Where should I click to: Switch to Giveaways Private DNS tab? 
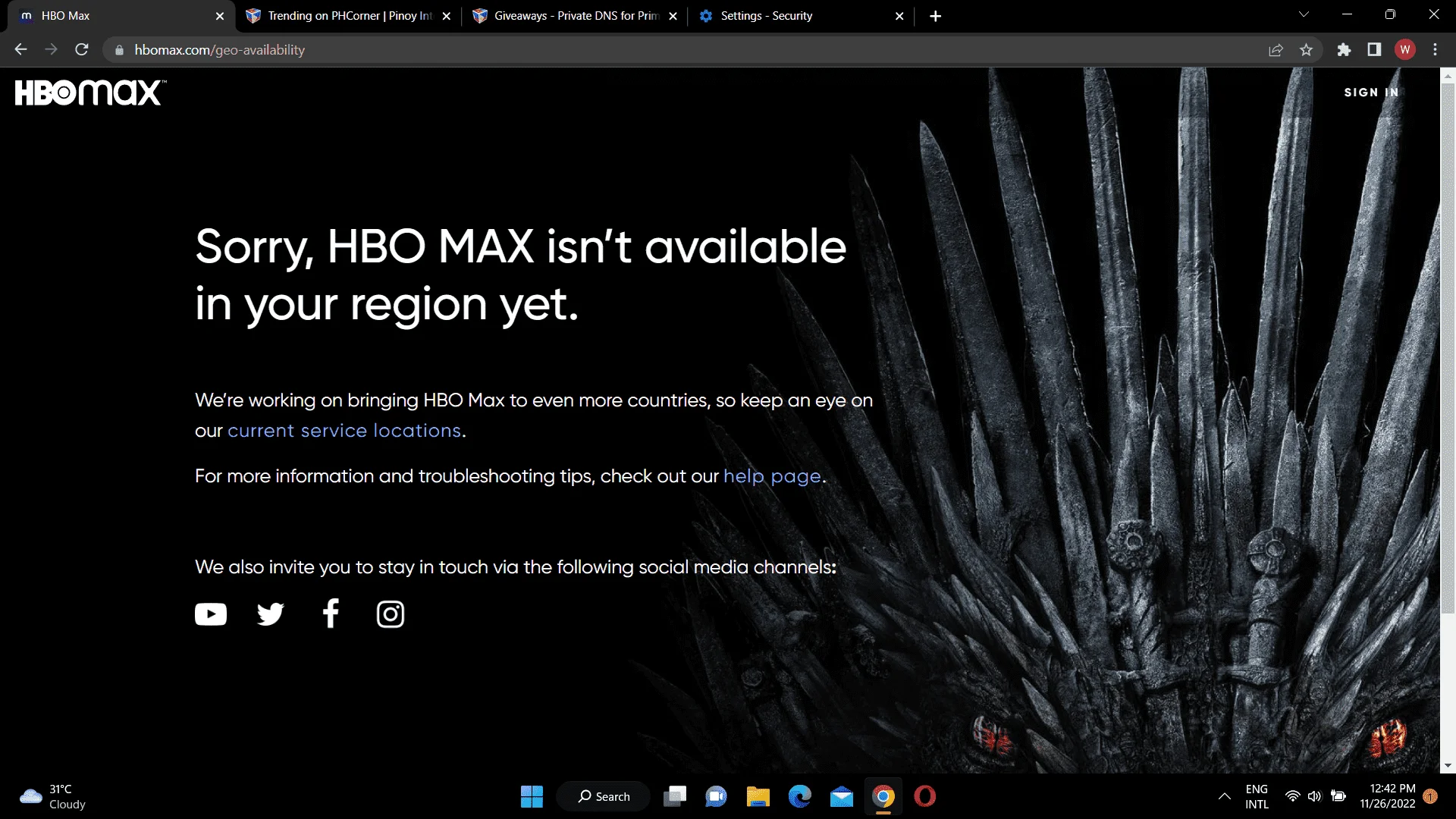tap(576, 16)
